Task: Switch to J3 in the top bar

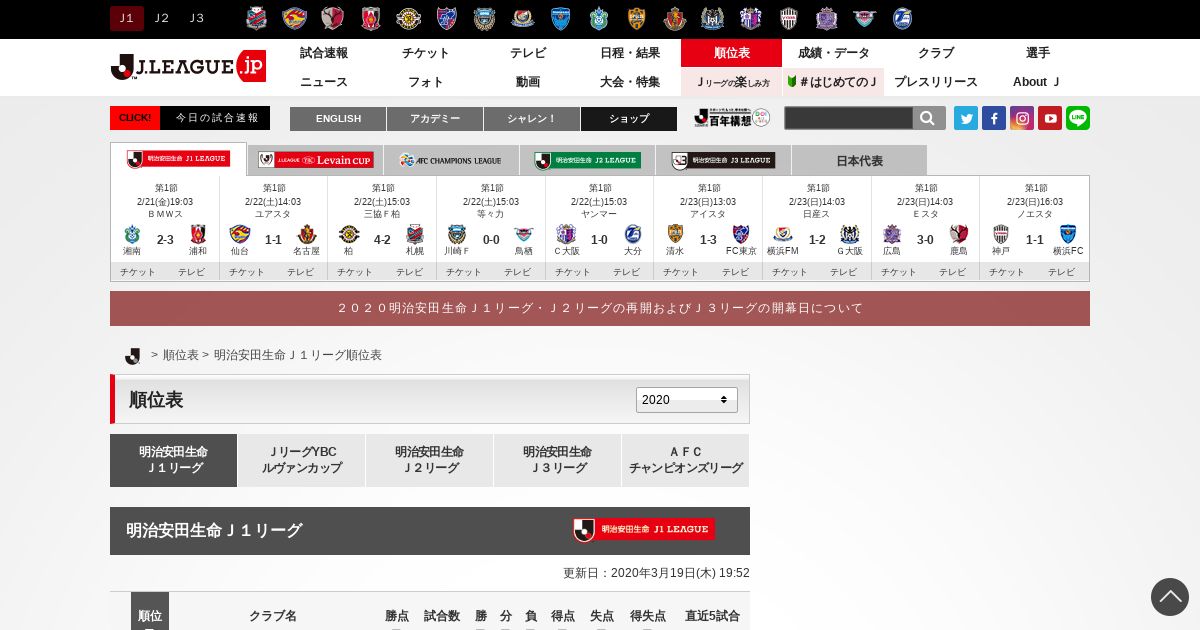Action: tap(198, 18)
